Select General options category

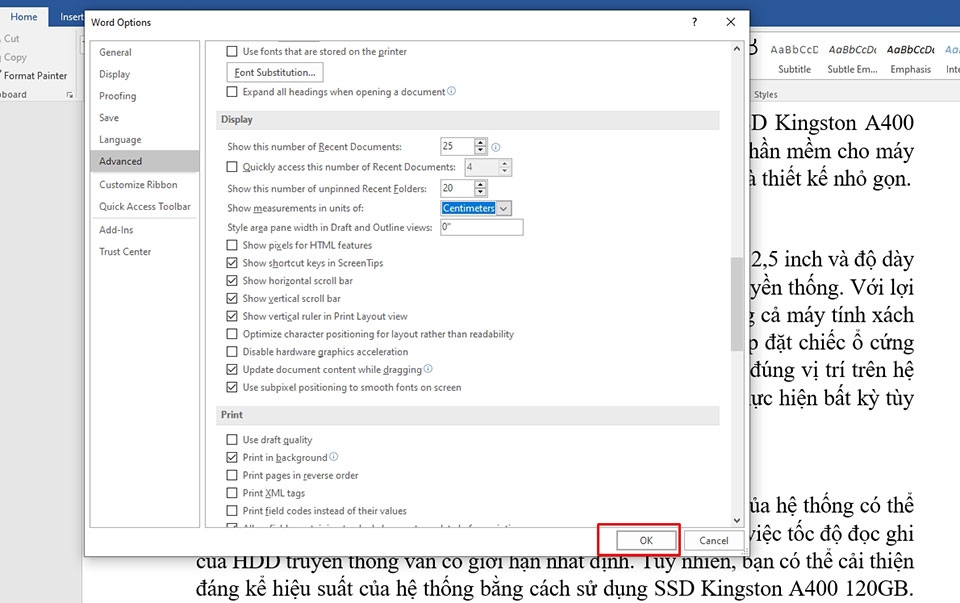144,52
